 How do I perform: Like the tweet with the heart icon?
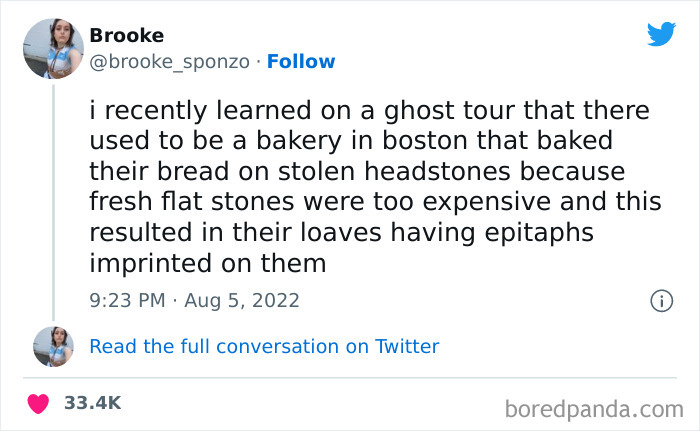tap(38, 403)
